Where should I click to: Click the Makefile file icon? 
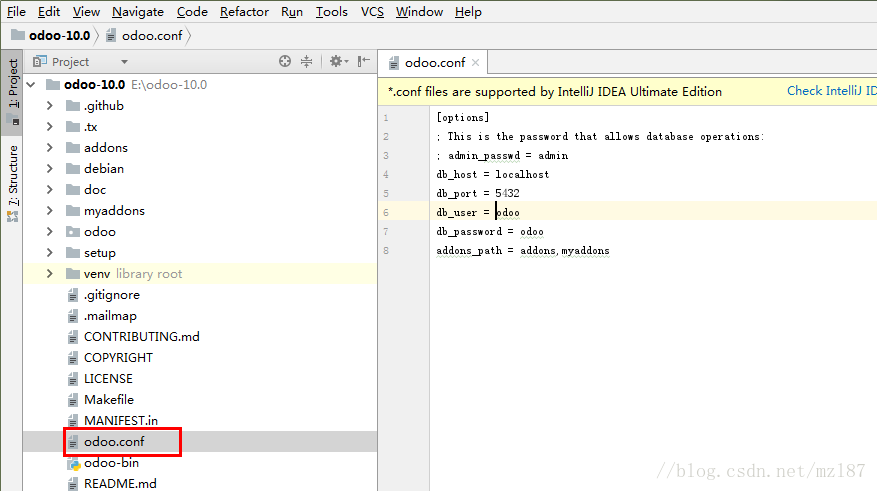[73, 400]
